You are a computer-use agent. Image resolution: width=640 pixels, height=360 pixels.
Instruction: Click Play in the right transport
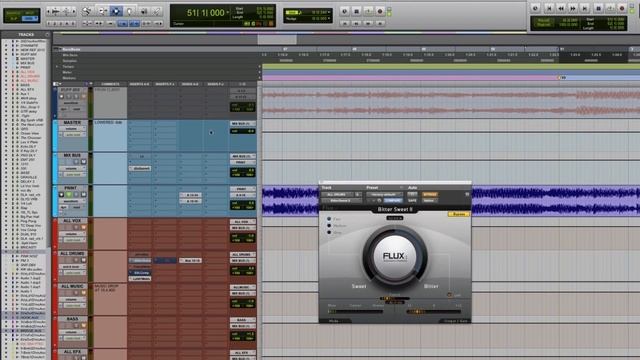610,8
